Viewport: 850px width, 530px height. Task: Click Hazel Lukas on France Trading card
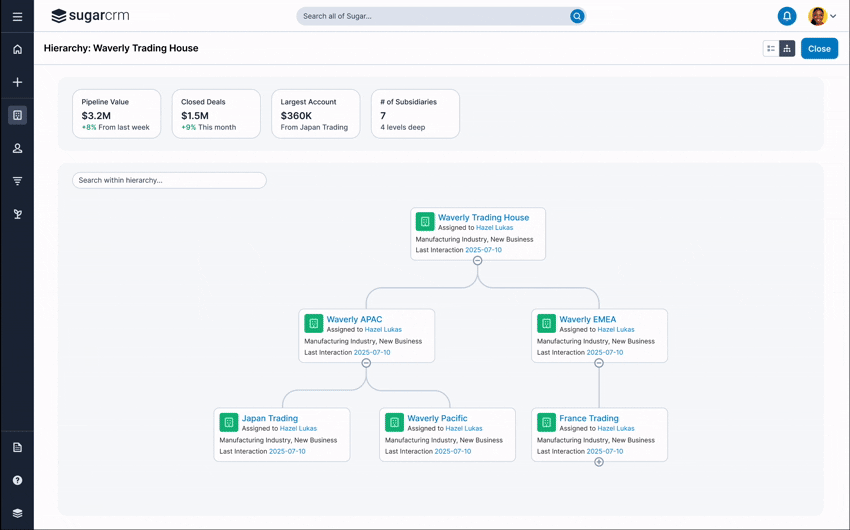click(616, 428)
